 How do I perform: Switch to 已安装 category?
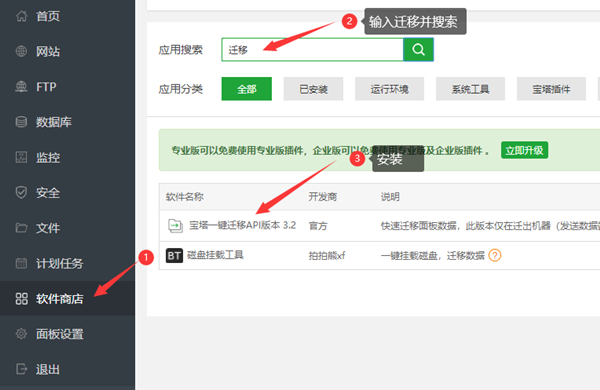click(313, 89)
